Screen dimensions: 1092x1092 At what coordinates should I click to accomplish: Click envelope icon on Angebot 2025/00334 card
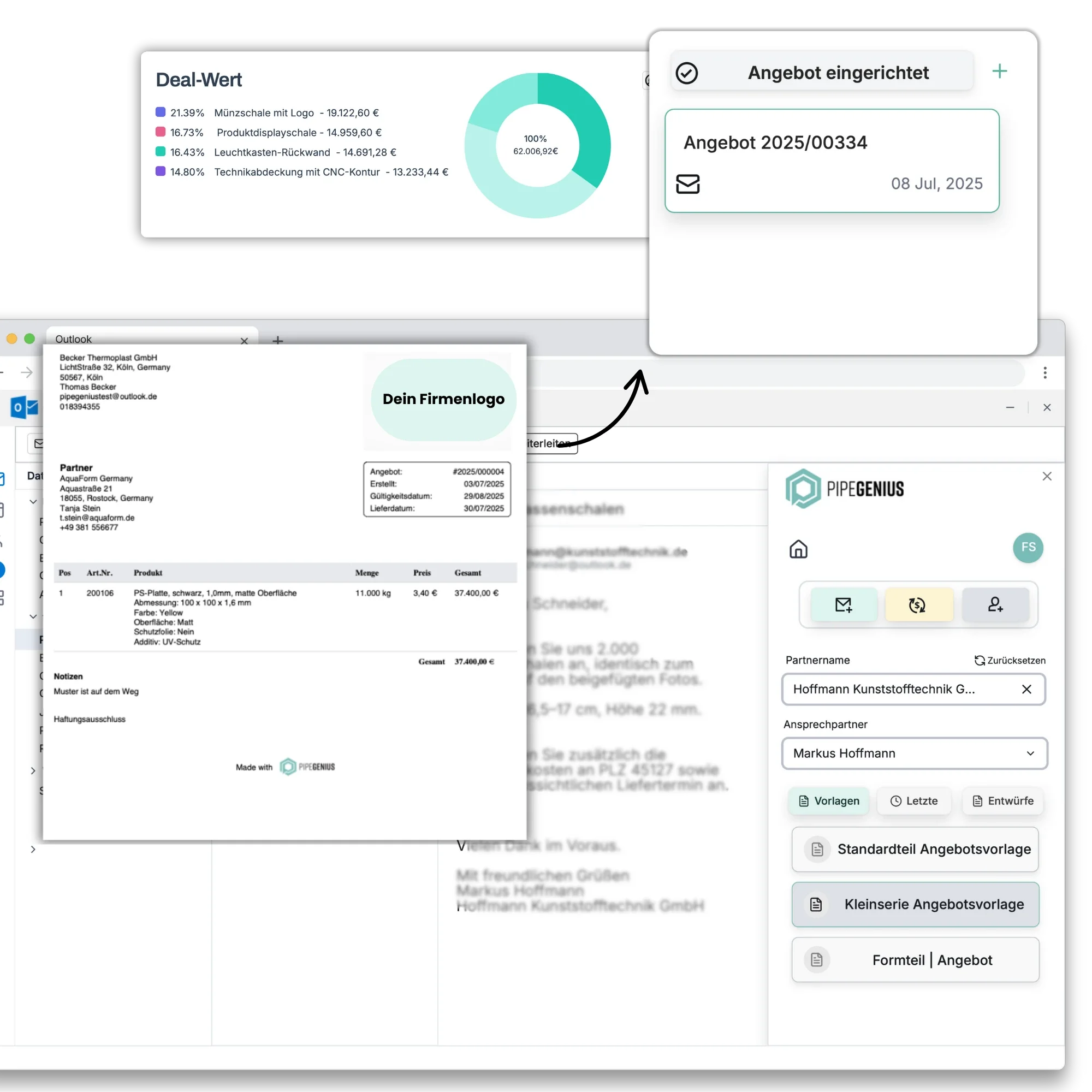pyautogui.click(x=688, y=183)
